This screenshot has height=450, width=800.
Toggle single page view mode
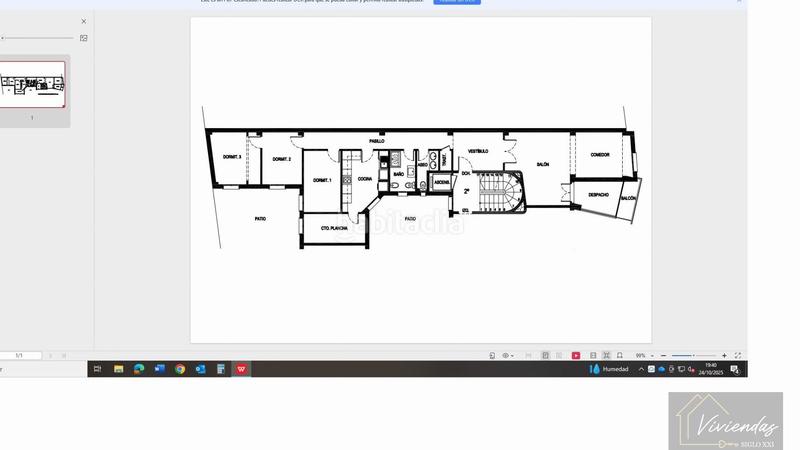tap(545, 355)
